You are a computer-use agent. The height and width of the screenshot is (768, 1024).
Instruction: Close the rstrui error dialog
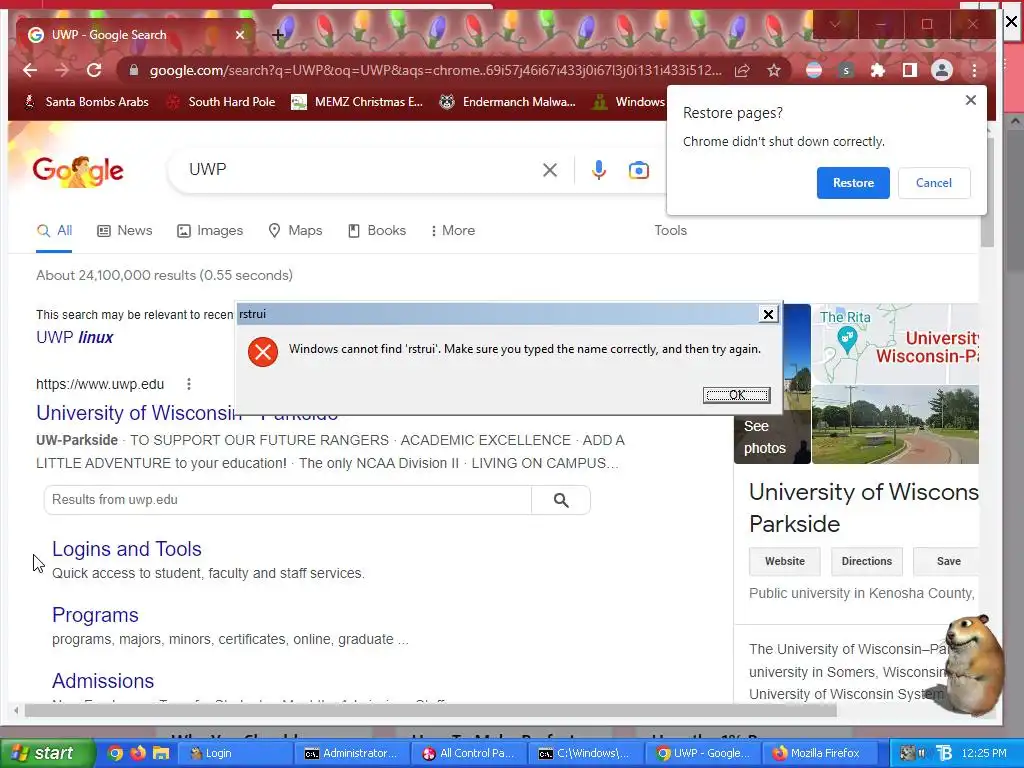pos(768,314)
